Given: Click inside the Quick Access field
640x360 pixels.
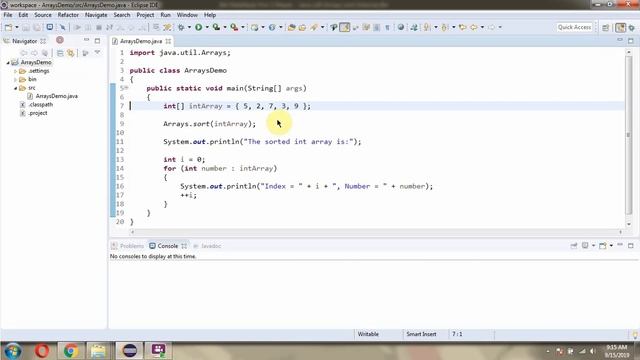Looking at the screenshot, I should pyautogui.click(x=574, y=27).
